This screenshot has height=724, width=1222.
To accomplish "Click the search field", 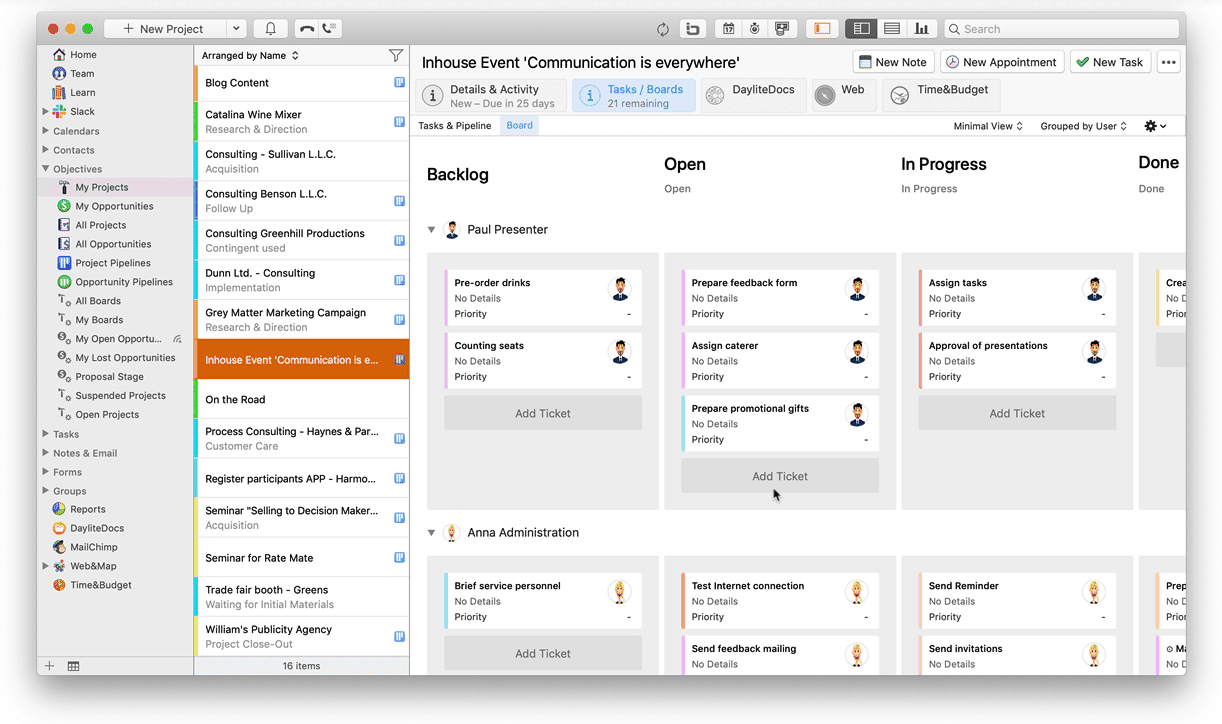I will coord(1065,29).
